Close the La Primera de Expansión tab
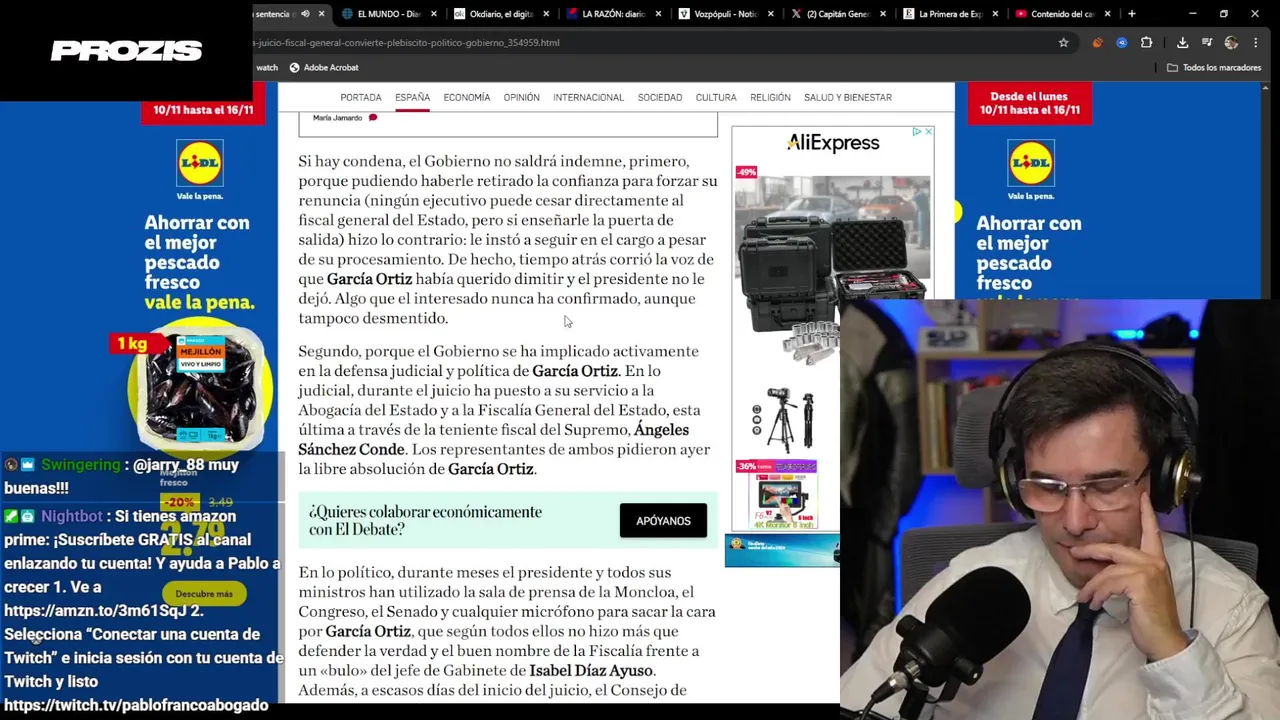Viewport: 1280px width, 720px height. coord(995,14)
